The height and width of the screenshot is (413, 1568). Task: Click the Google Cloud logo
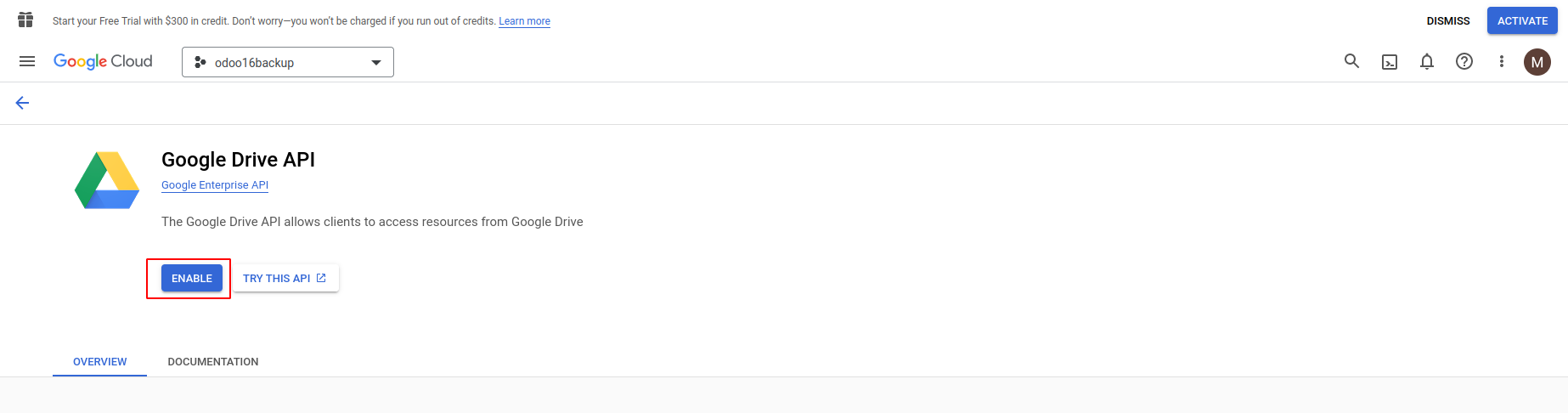tap(103, 61)
